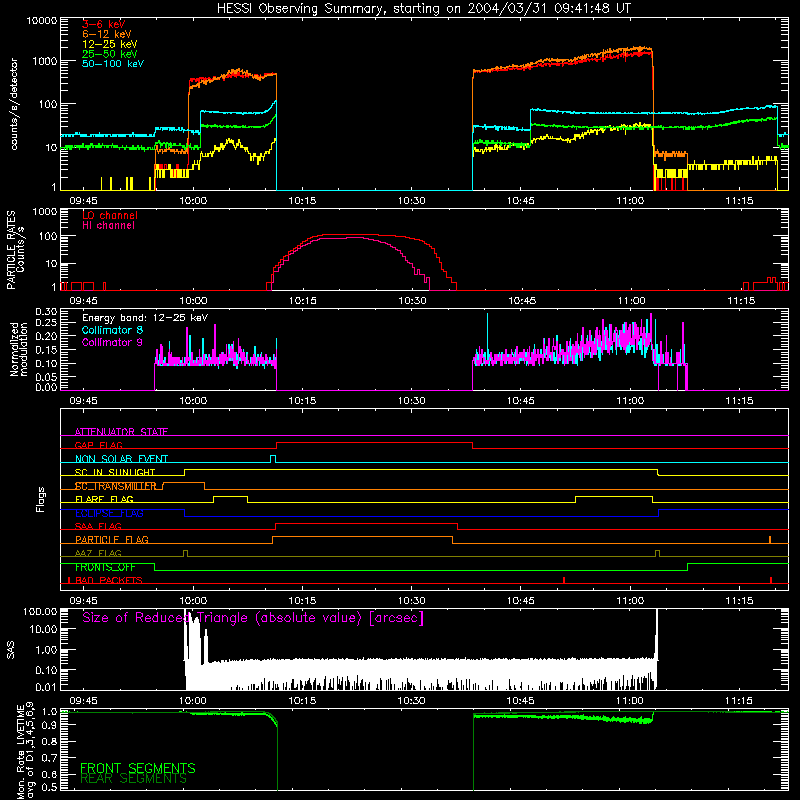Click the Normalized modulation axis title
800x800 pixels.
click(18, 349)
